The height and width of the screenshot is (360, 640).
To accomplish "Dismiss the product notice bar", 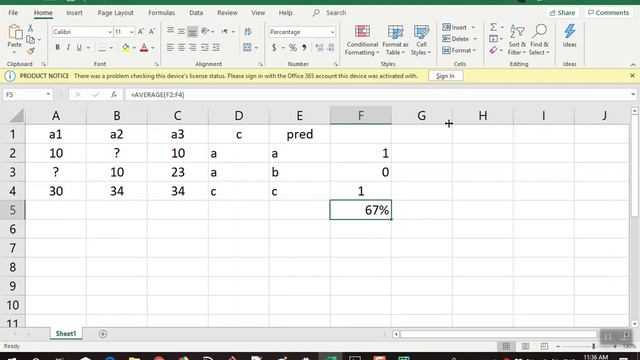I will tap(632, 76).
